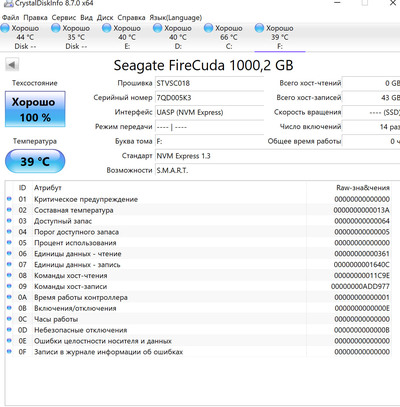Image resolution: width=400 pixels, height=407 pixels.
Task: Click status dot of attribute 0C
Action: (x=9, y=319)
